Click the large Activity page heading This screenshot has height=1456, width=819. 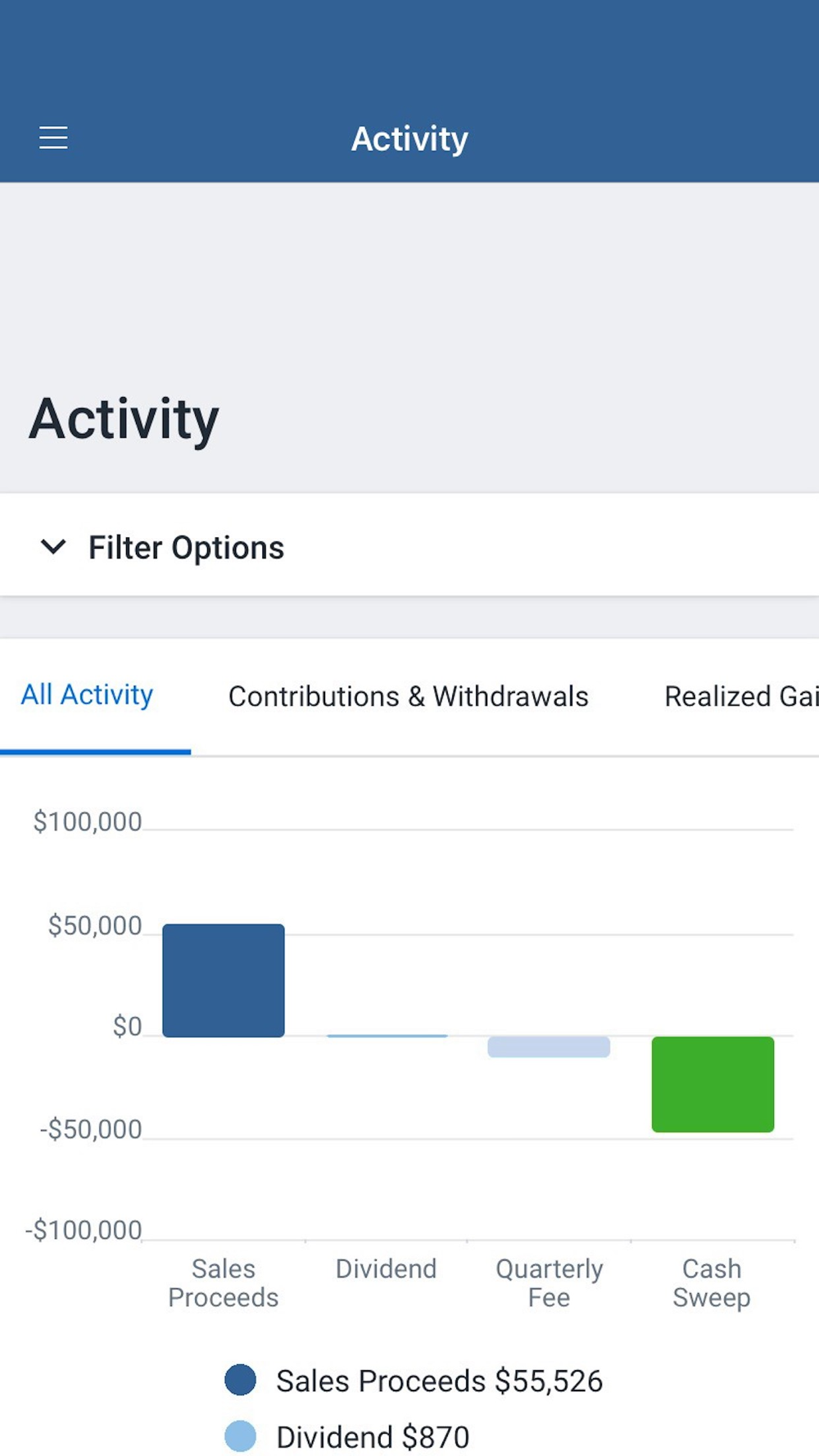pos(124,419)
